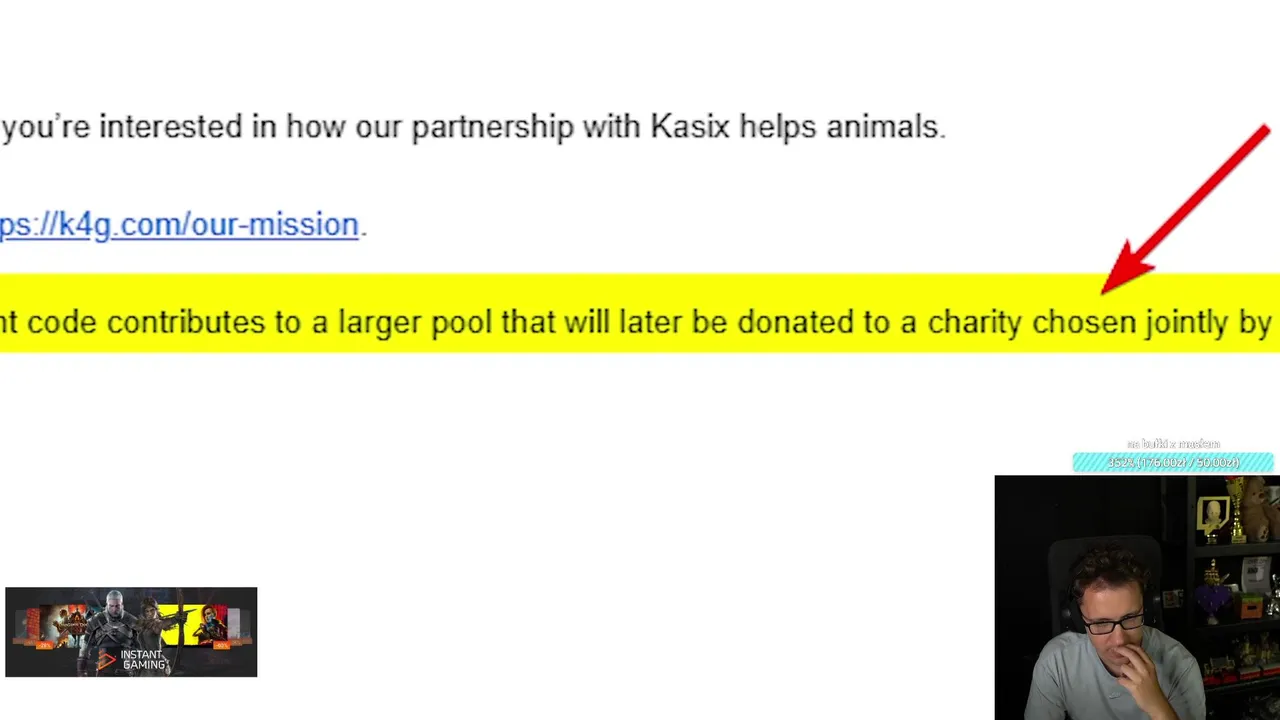
Task: Open the k4g.com/our-mission link
Action: [x=179, y=224]
